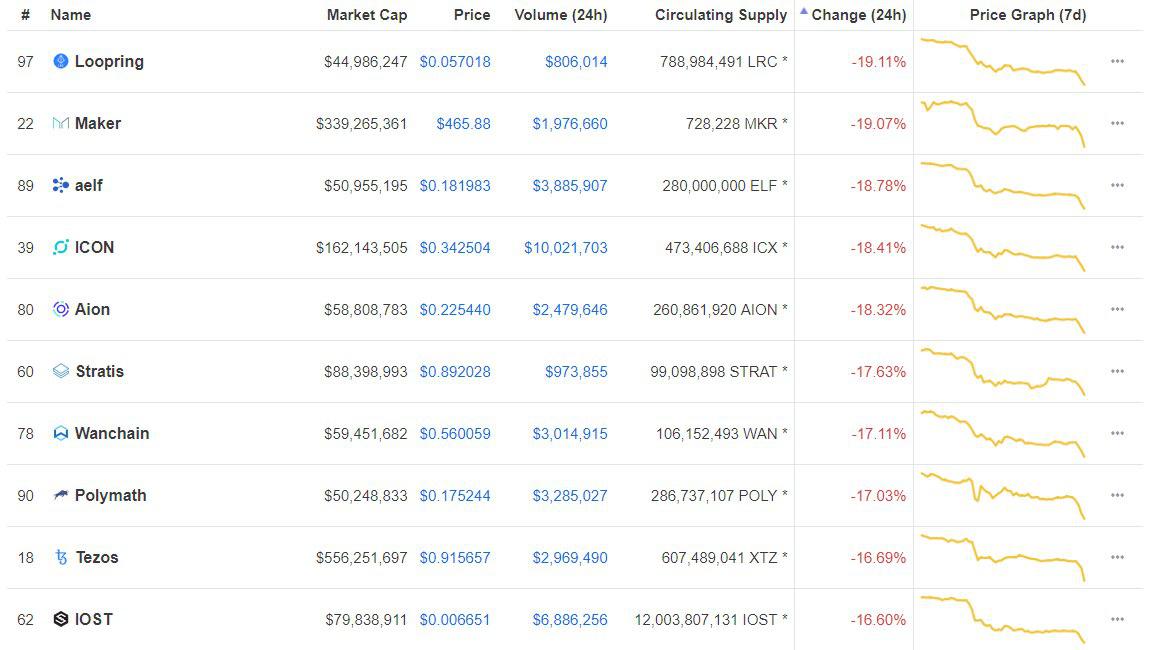Click the Wanchain coin logo icon
Screen dimensions: 1162x650
point(60,434)
